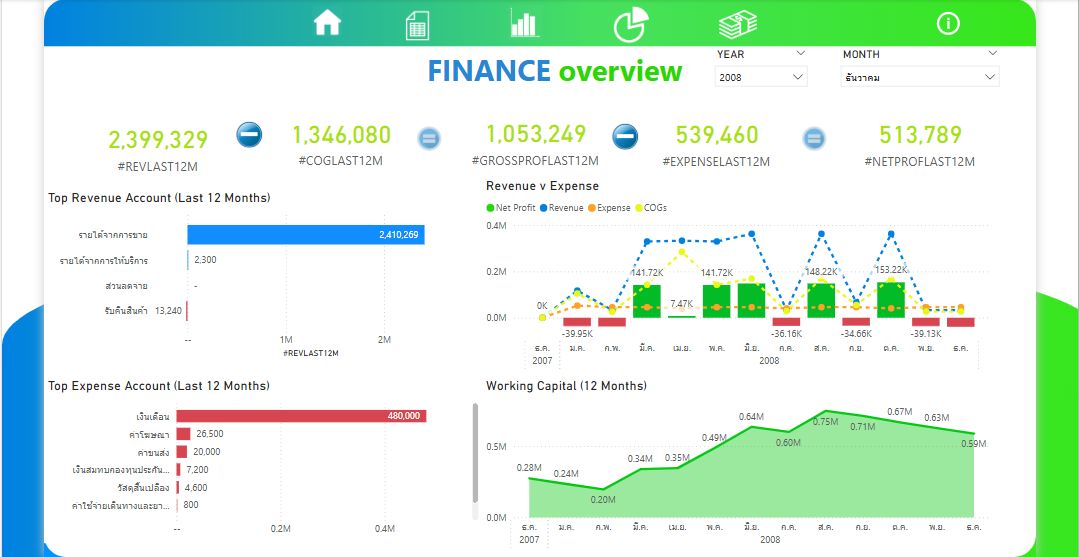Expand the YEAR slicer header chevron
Image resolution: width=1079 pixels, height=557 pixels.
800,54
